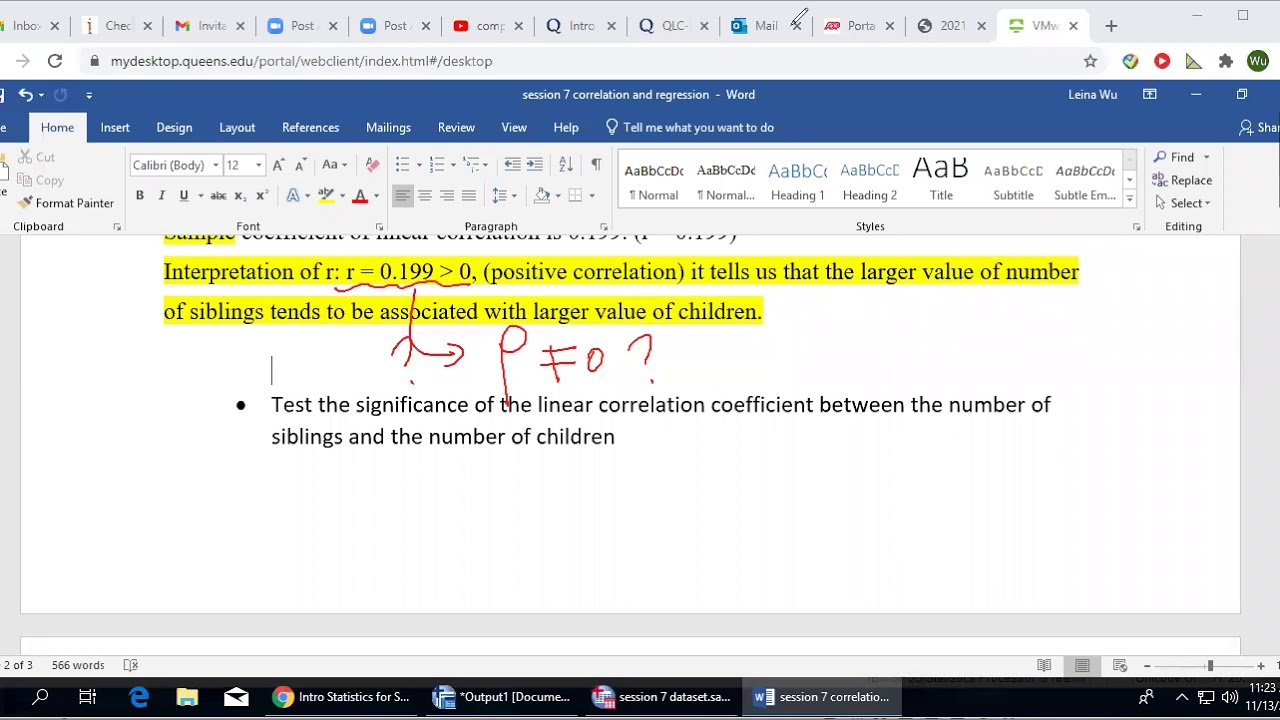Click the Clear All Formatting icon

click(x=372, y=165)
